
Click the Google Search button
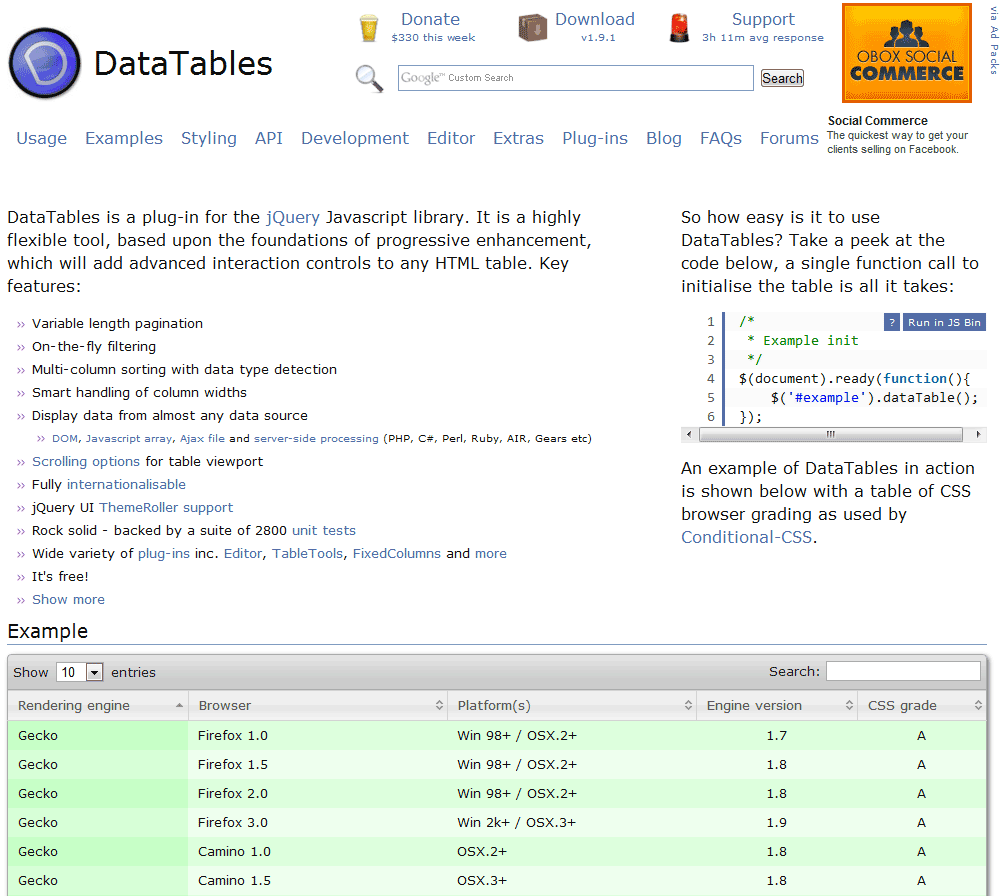click(782, 79)
